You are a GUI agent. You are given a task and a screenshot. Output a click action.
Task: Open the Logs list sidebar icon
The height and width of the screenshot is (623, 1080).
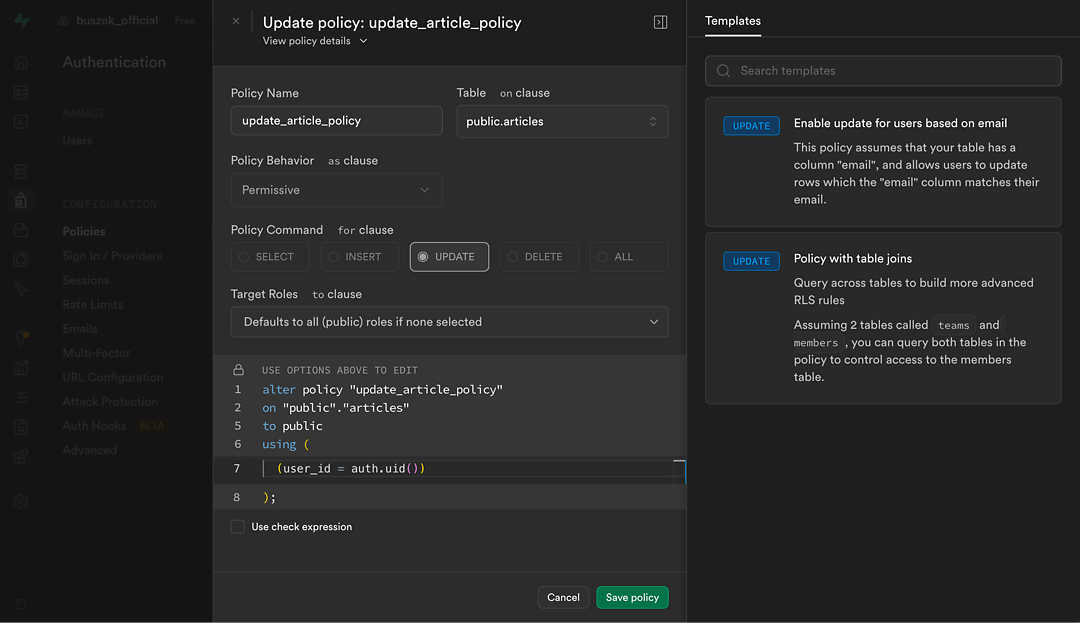21,397
